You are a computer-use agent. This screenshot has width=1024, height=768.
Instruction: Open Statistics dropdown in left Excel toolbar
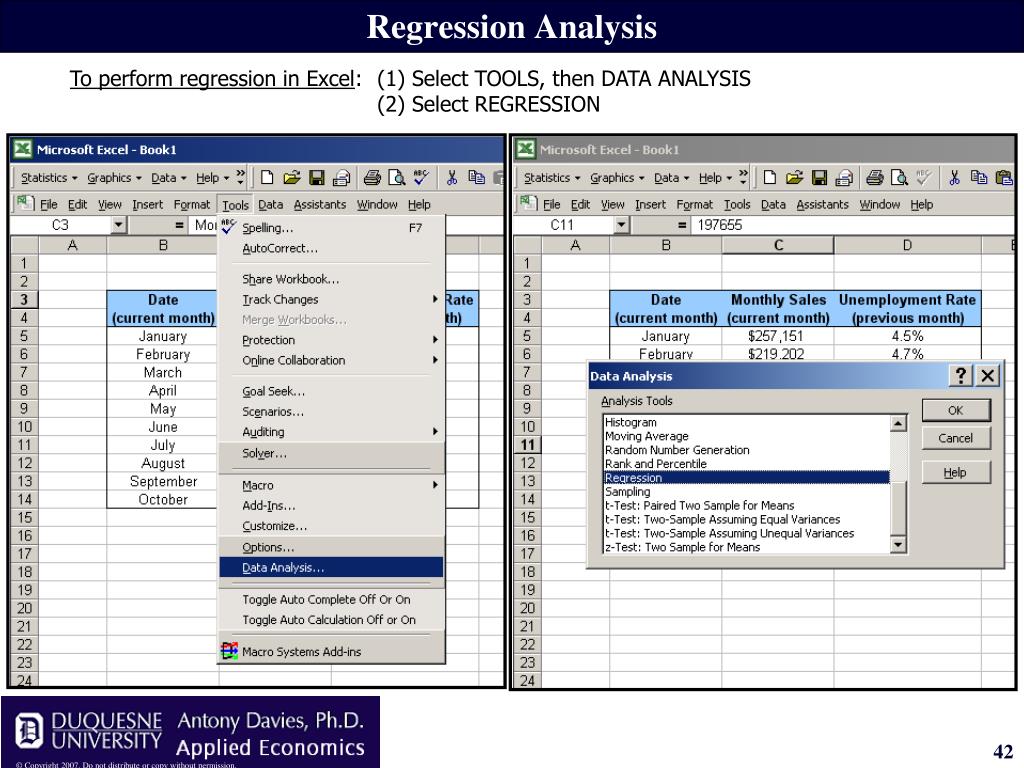(x=49, y=178)
